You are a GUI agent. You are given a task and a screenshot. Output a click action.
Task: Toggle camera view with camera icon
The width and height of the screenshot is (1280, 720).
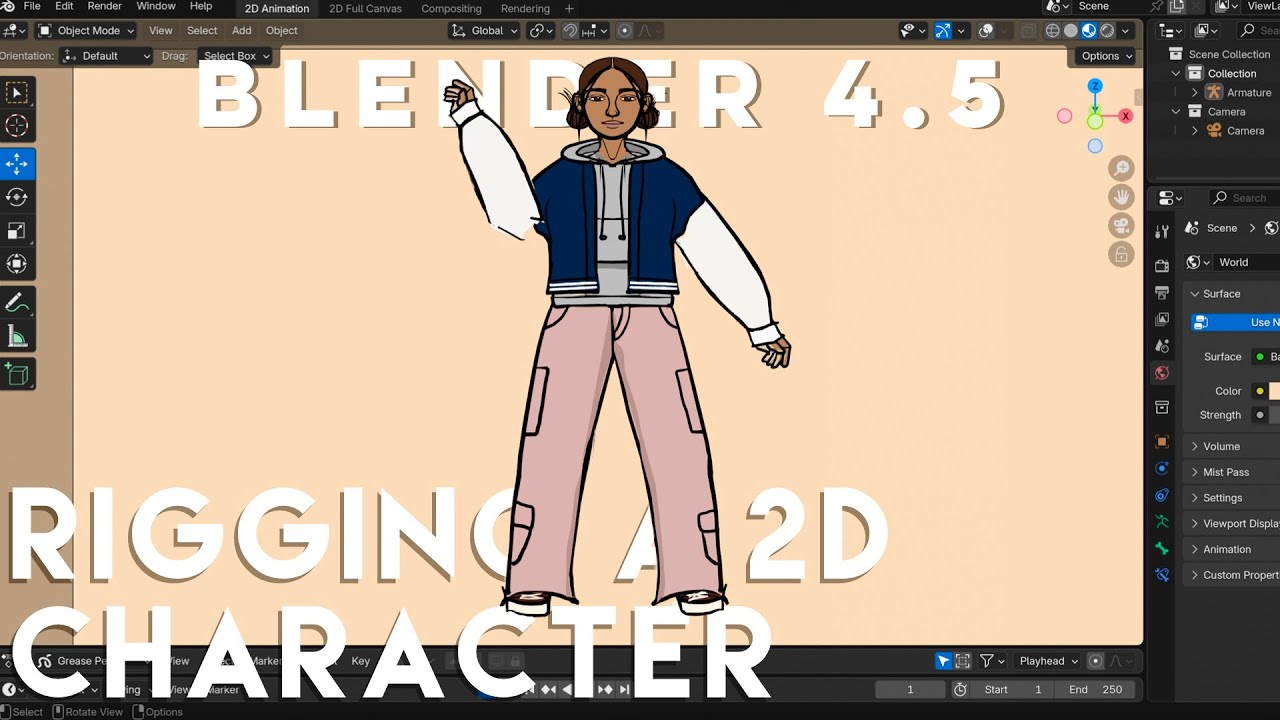click(x=1121, y=226)
